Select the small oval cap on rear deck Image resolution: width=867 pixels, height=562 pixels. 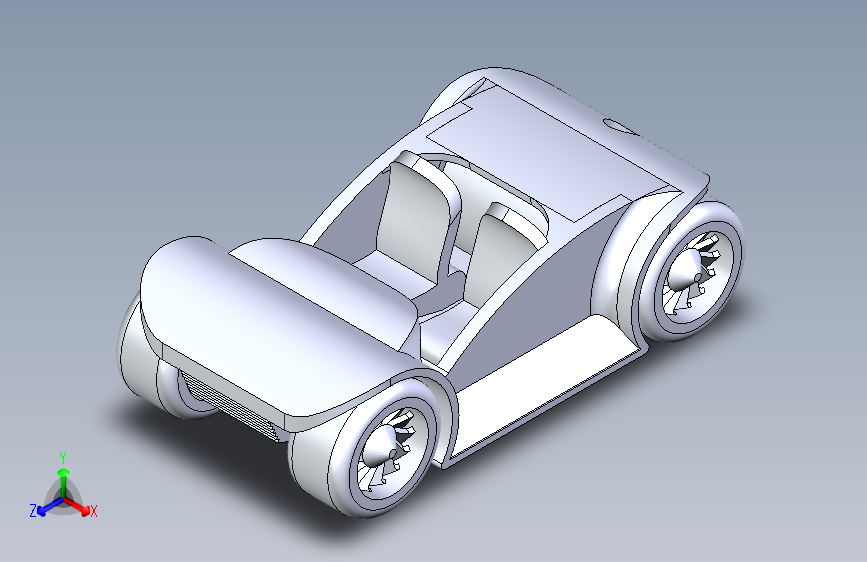click(x=620, y=127)
